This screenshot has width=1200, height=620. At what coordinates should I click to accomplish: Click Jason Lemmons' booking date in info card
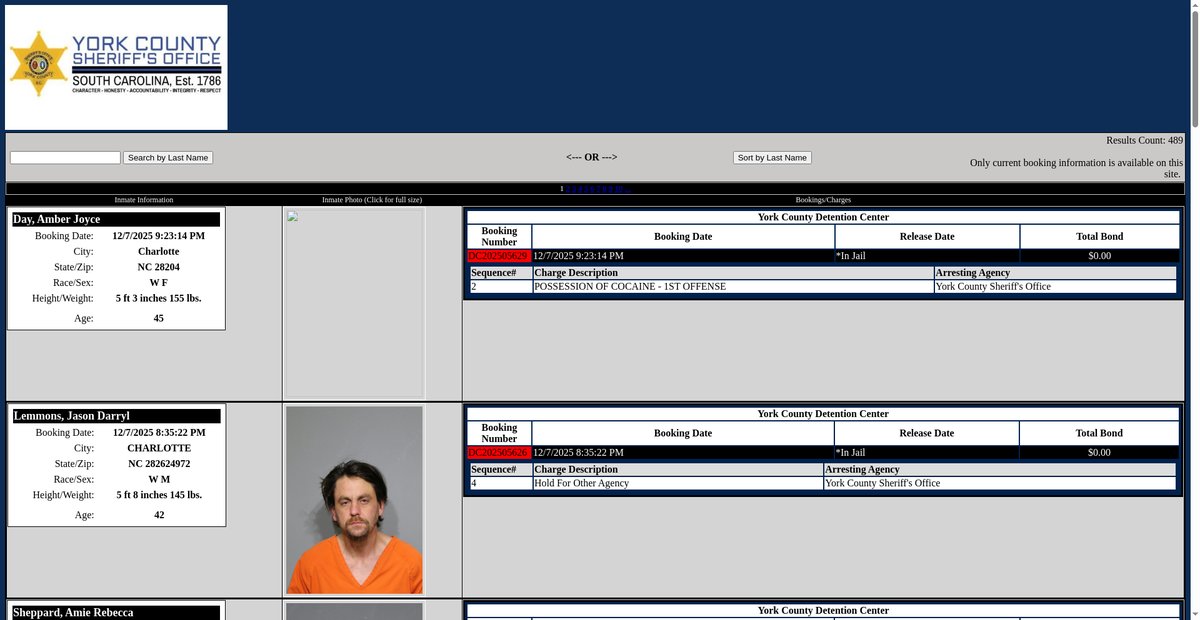159,433
